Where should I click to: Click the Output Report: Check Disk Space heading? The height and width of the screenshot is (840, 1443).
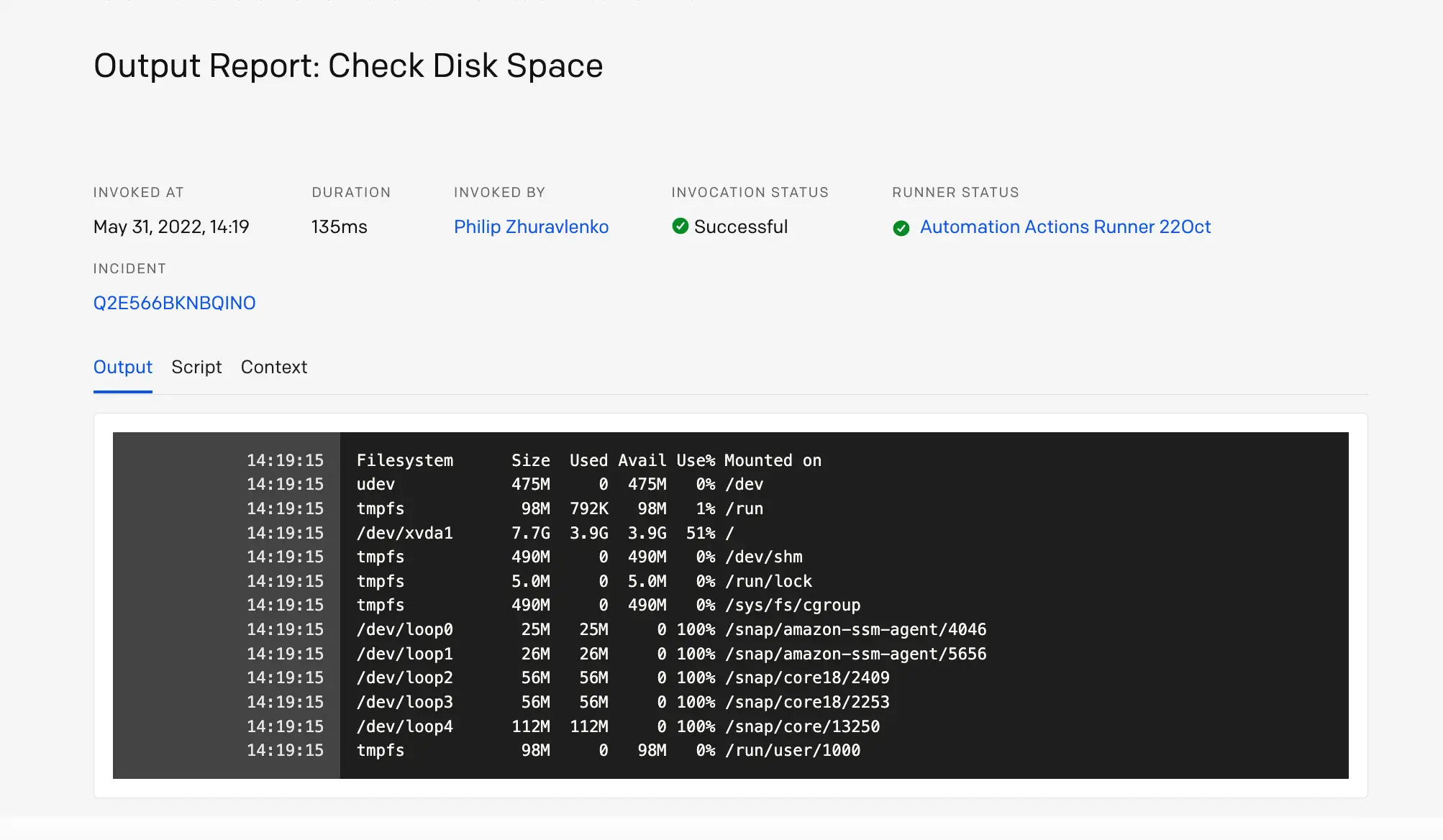[x=348, y=66]
